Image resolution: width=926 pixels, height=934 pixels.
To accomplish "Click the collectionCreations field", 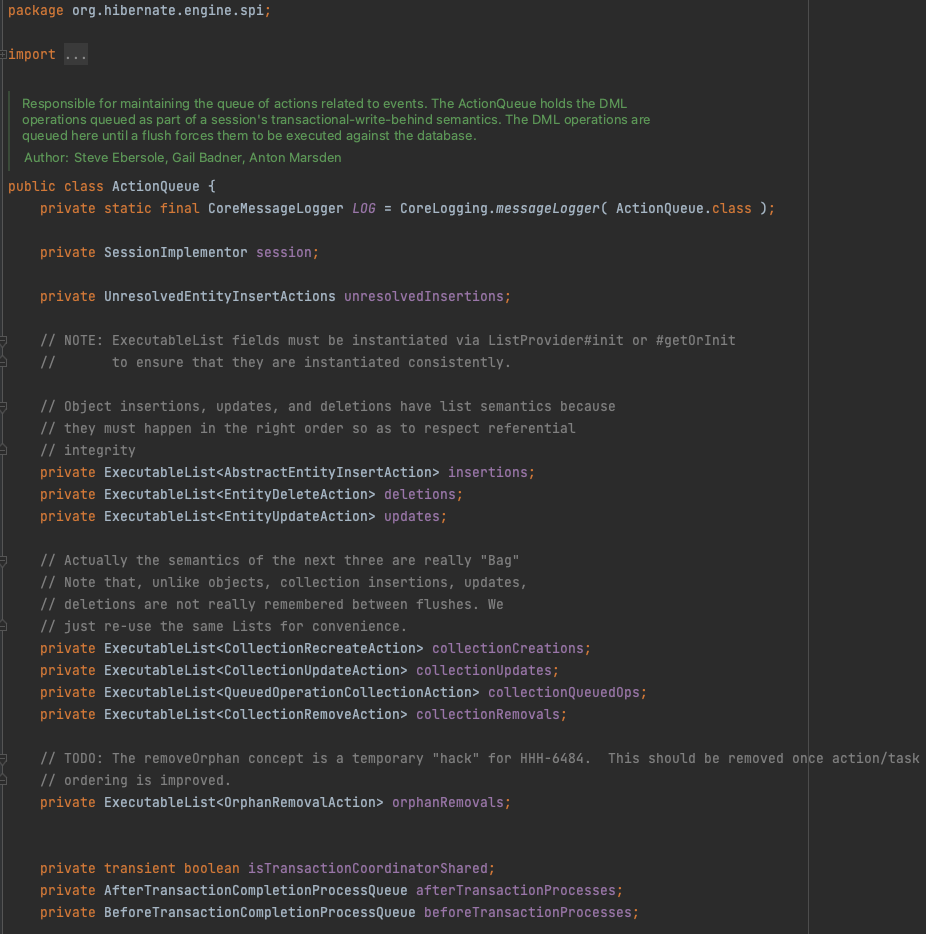I will (507, 649).
